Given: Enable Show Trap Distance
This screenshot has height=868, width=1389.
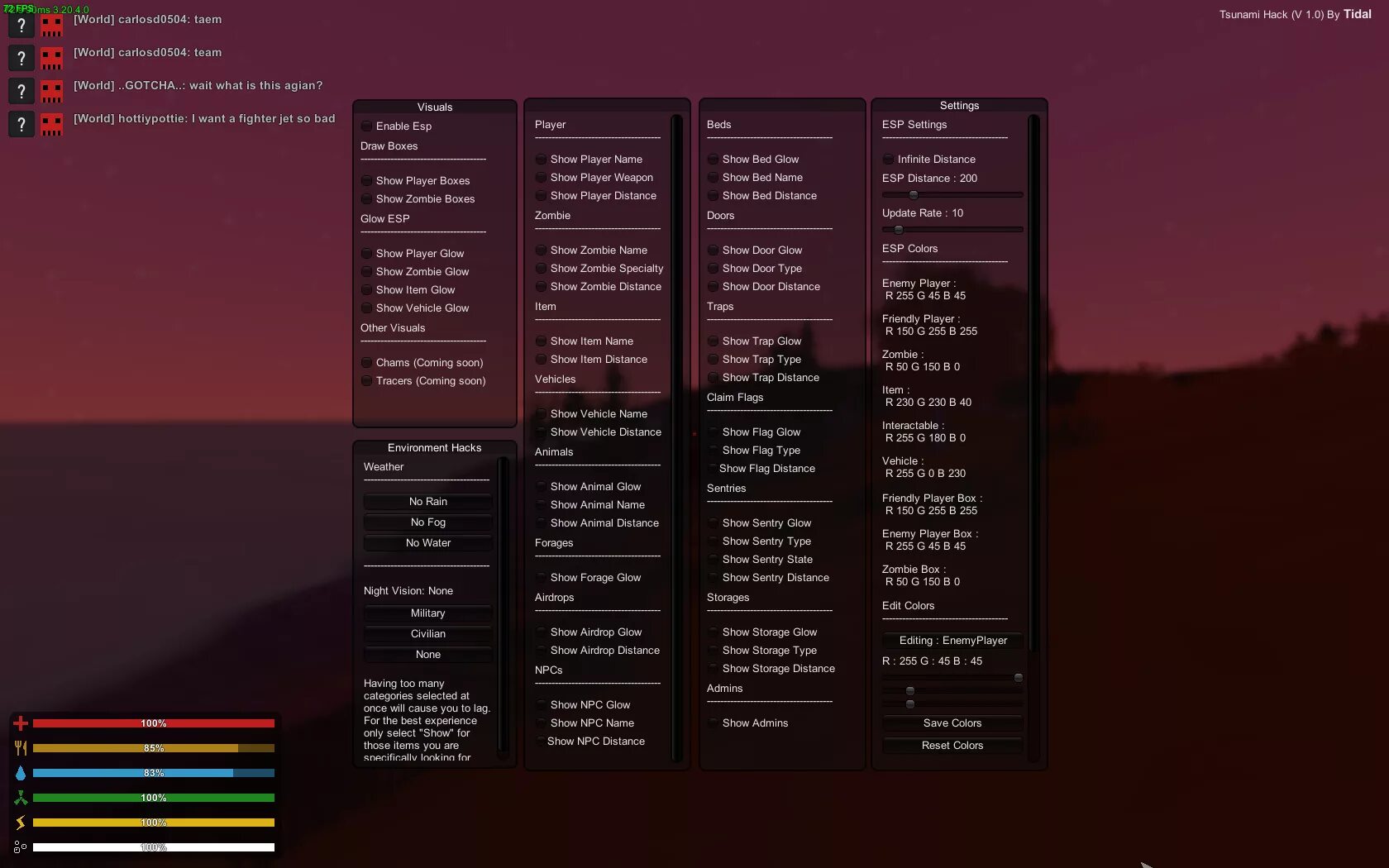Looking at the screenshot, I should pos(714,377).
